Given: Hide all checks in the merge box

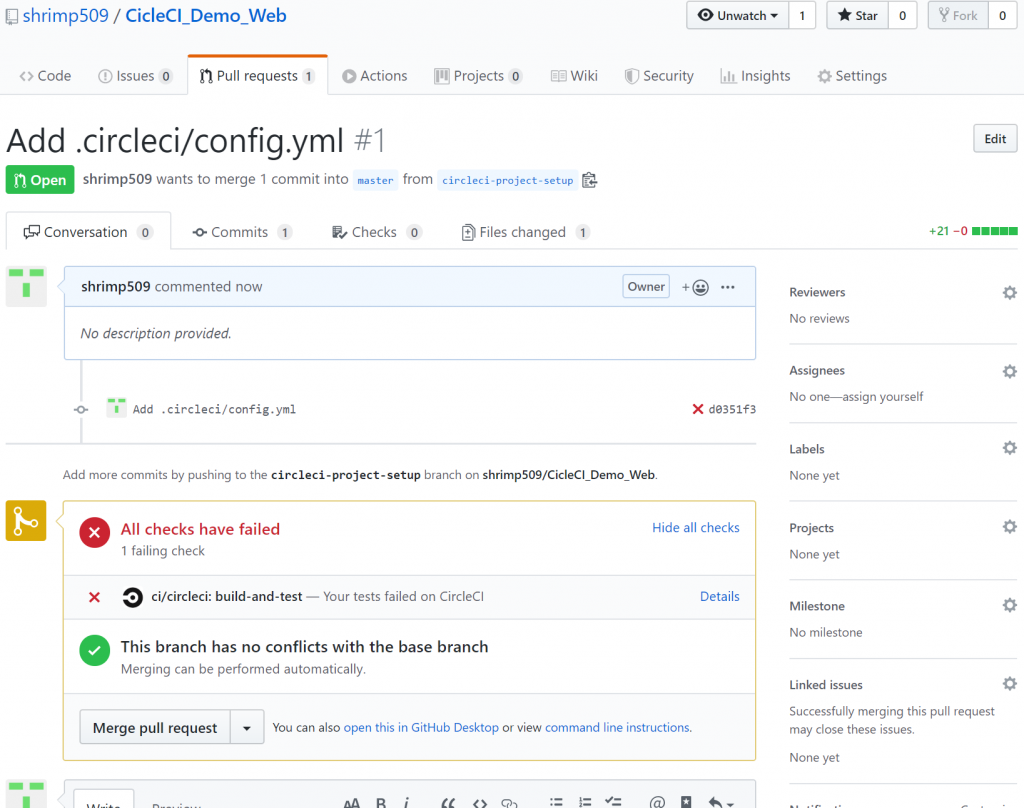Looking at the screenshot, I should point(696,528).
